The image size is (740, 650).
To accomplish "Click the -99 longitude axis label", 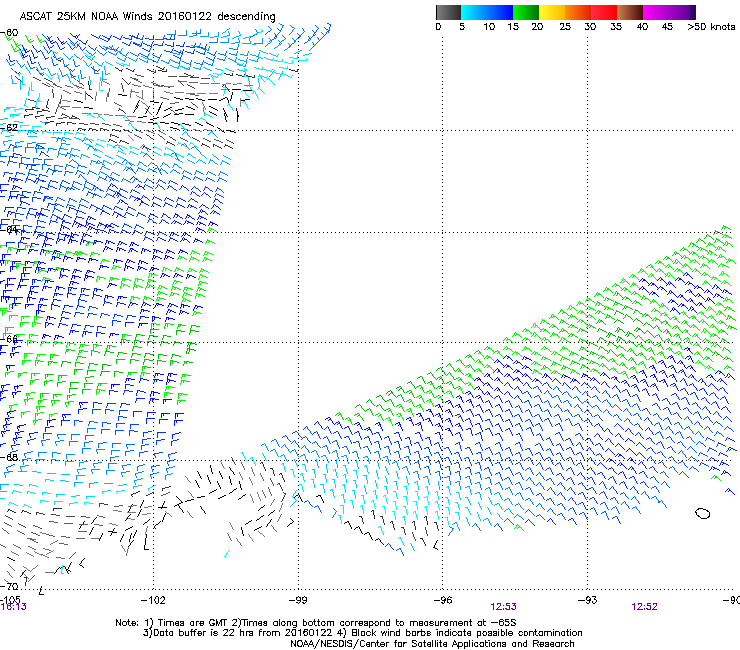I will click(298, 600).
